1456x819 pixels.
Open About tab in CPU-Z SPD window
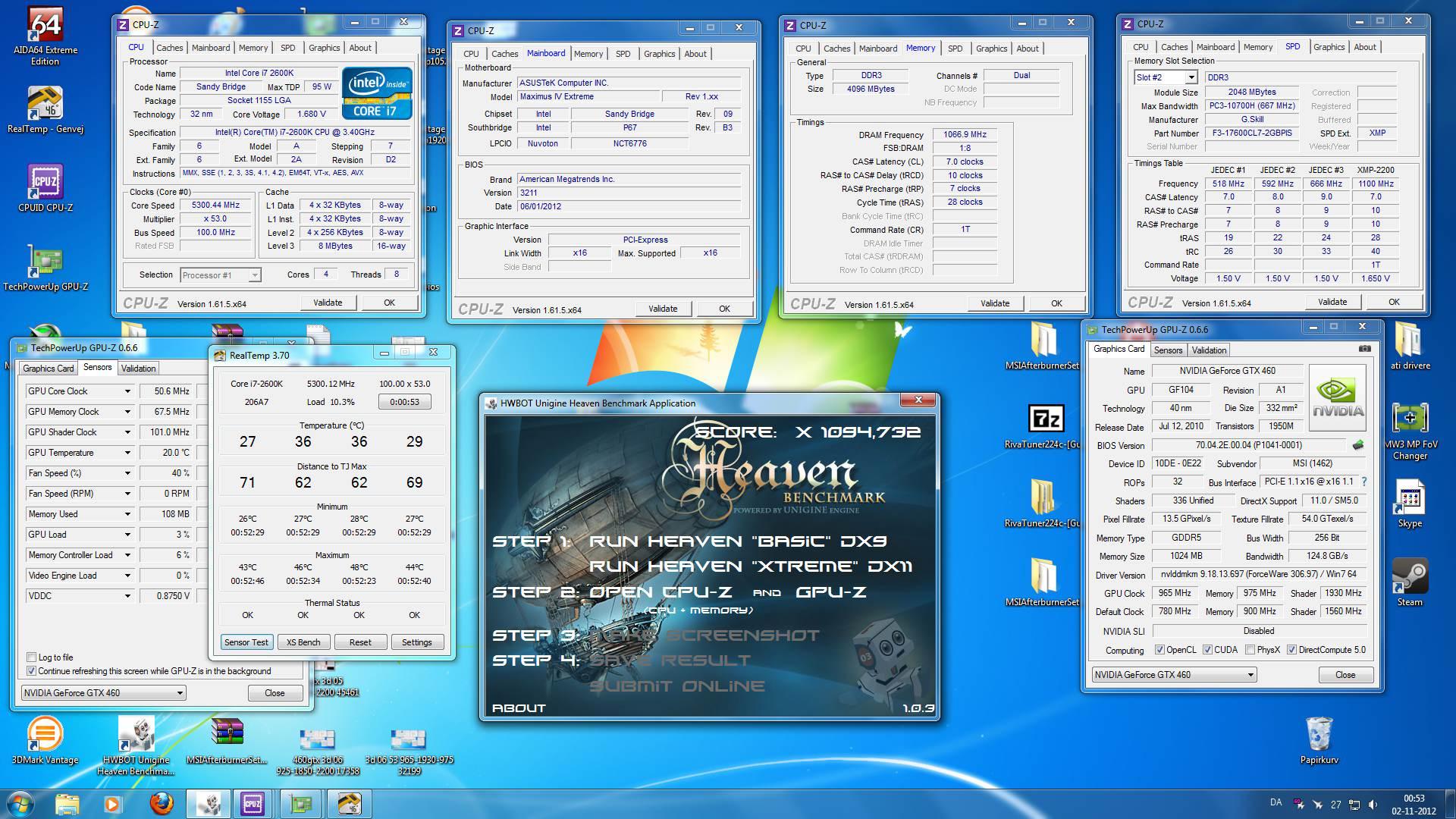(1365, 47)
